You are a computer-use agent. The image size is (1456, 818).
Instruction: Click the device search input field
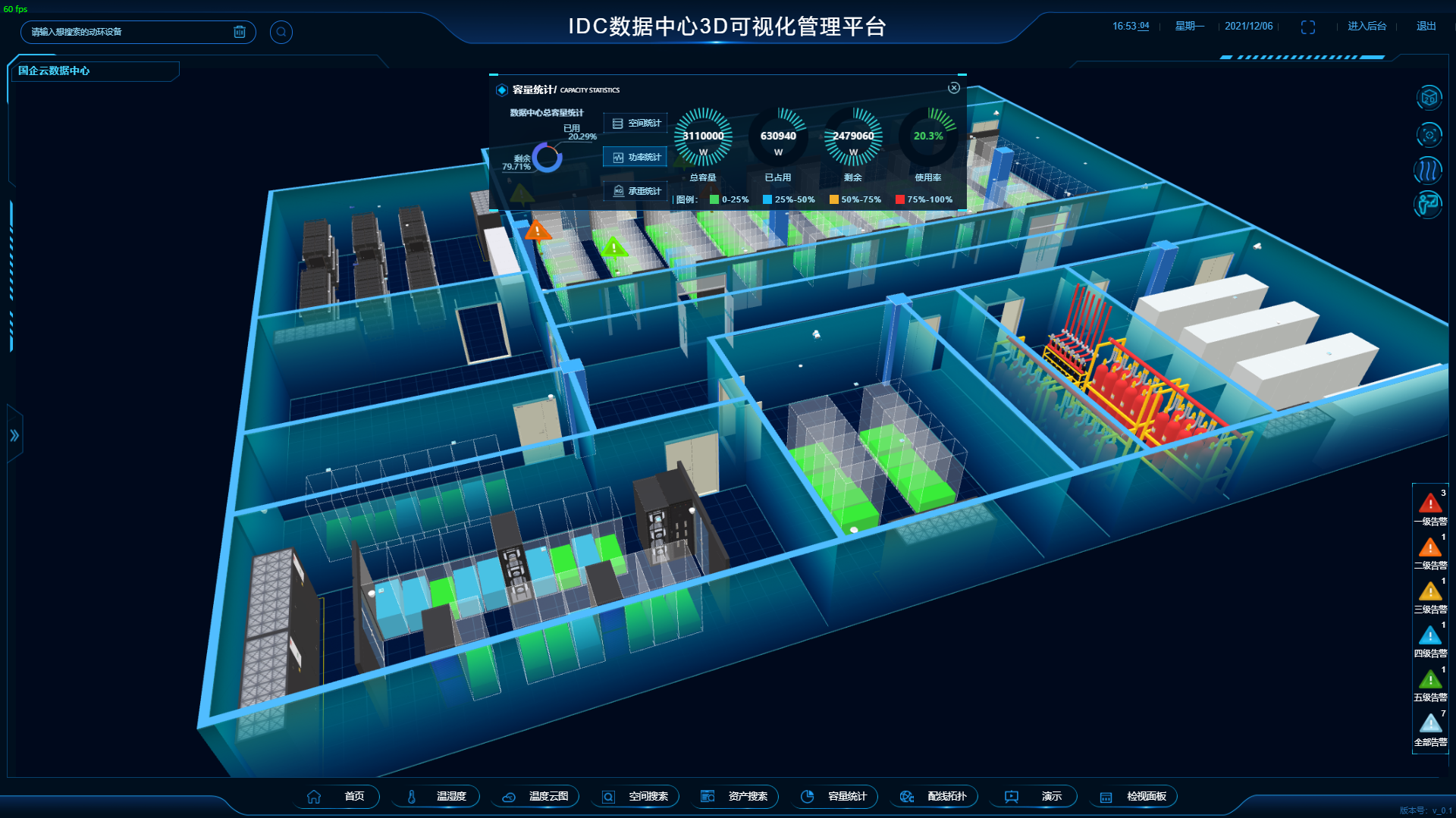coord(129,32)
